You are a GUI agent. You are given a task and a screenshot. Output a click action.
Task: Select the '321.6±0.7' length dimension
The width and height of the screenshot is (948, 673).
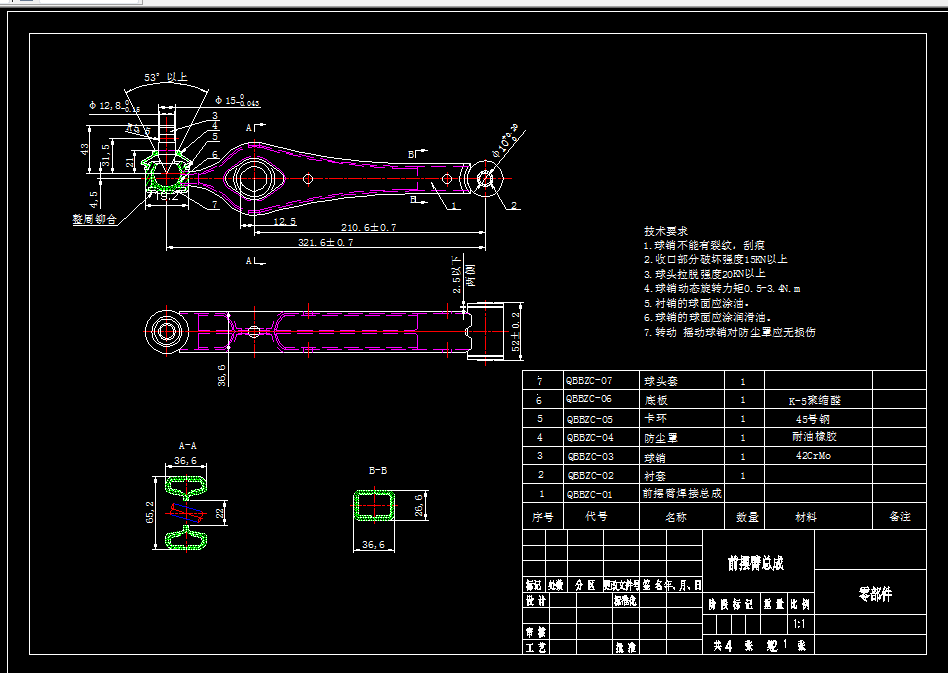[326, 242]
